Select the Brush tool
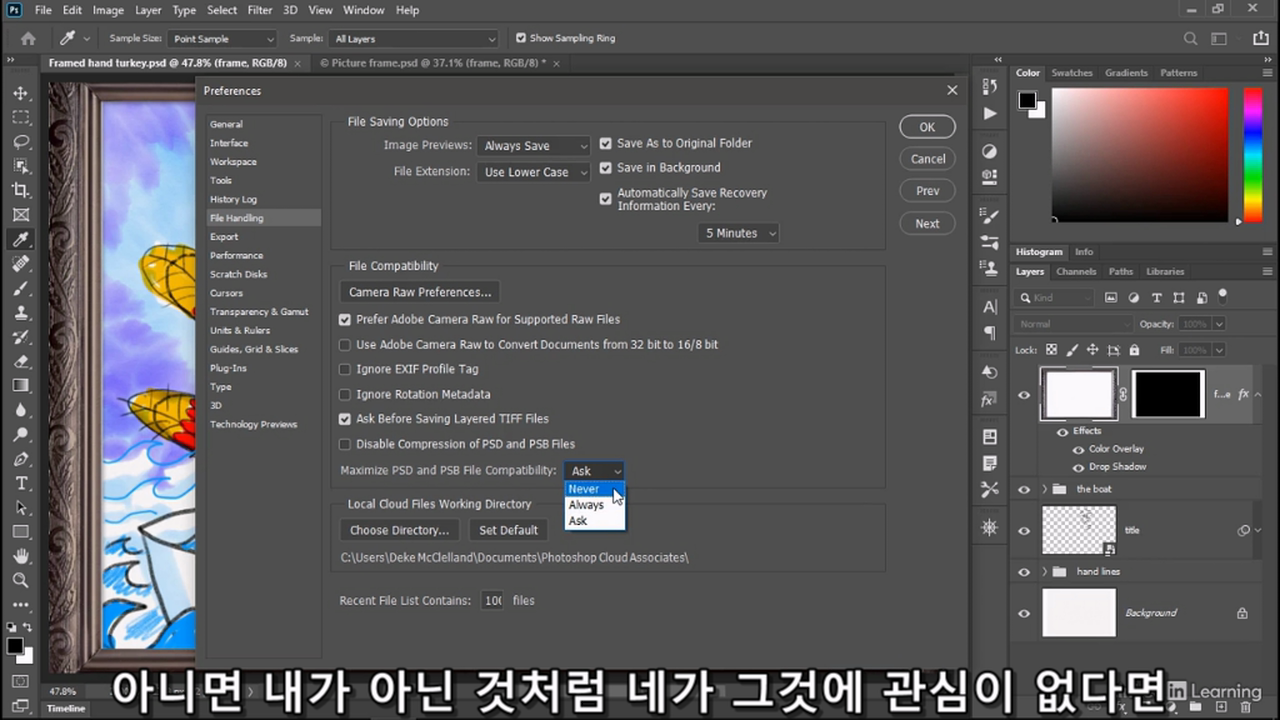 tap(21, 288)
